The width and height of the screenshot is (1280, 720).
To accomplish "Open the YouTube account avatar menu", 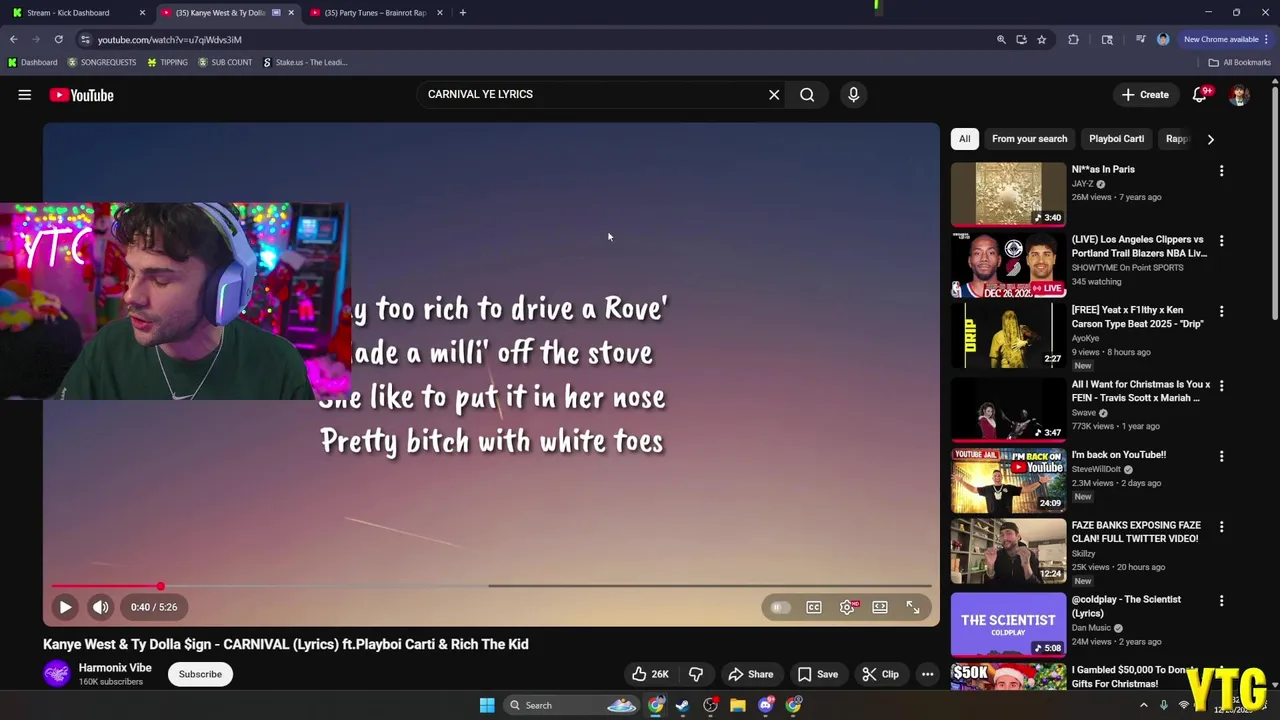I will click(1240, 95).
